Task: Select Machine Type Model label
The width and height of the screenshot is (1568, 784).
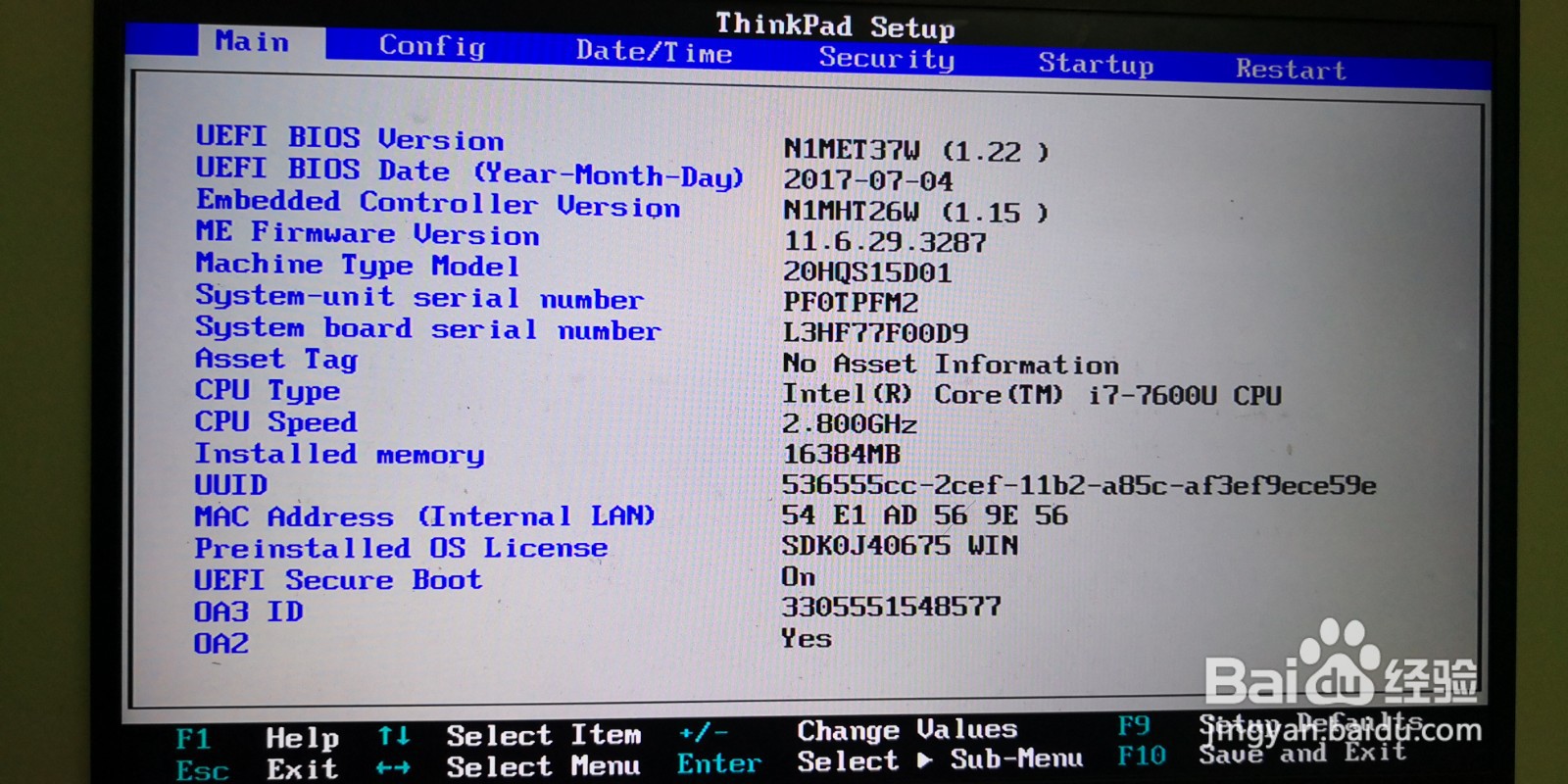Action: click(357, 265)
